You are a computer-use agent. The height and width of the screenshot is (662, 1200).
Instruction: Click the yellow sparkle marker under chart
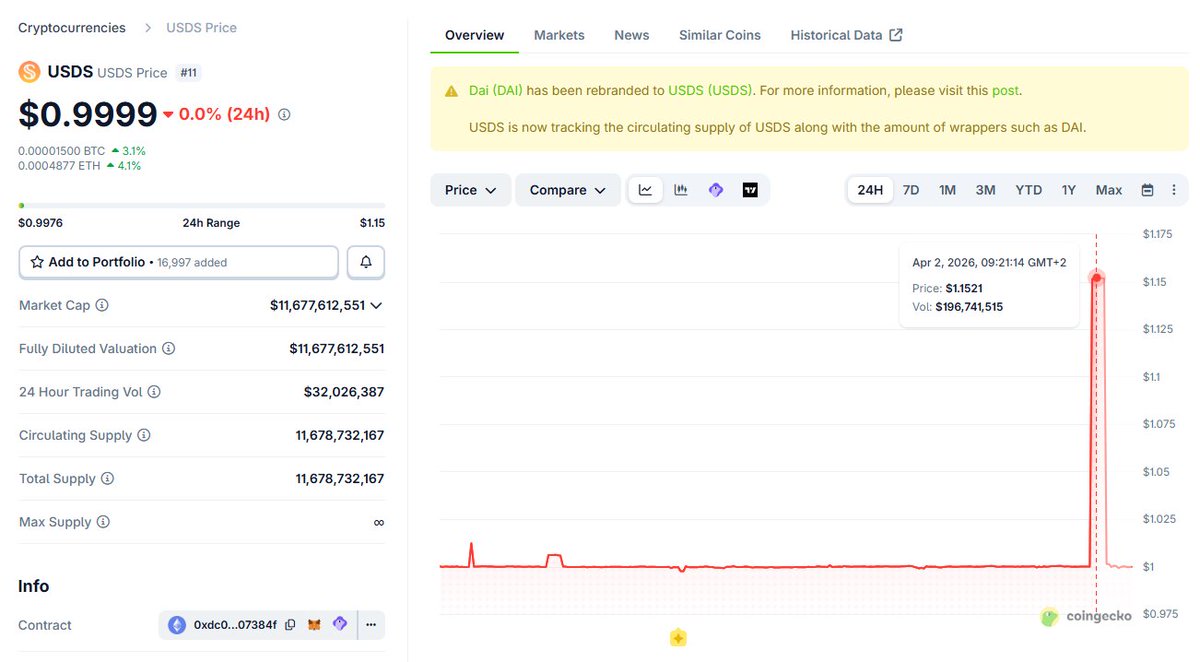point(678,637)
